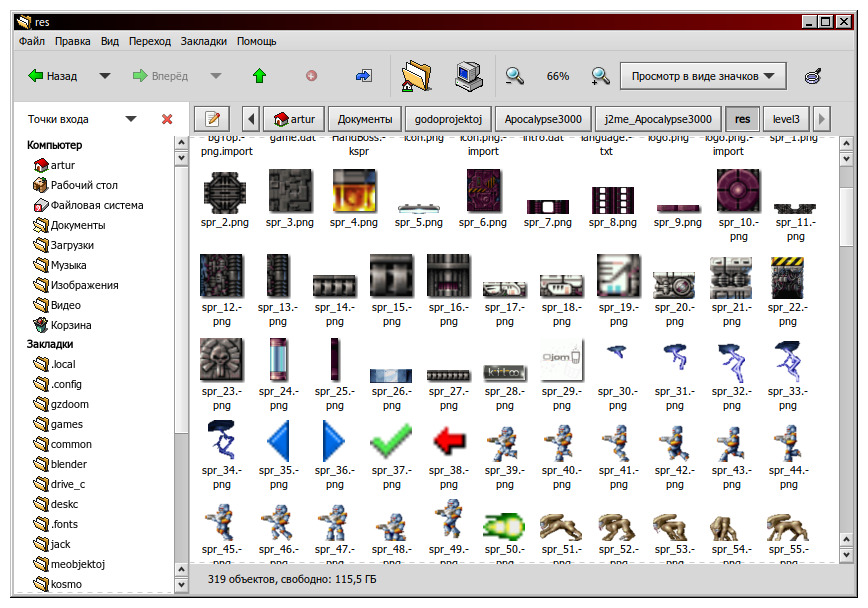
Task: Zoom in with the plus magnifier
Action: coord(600,76)
